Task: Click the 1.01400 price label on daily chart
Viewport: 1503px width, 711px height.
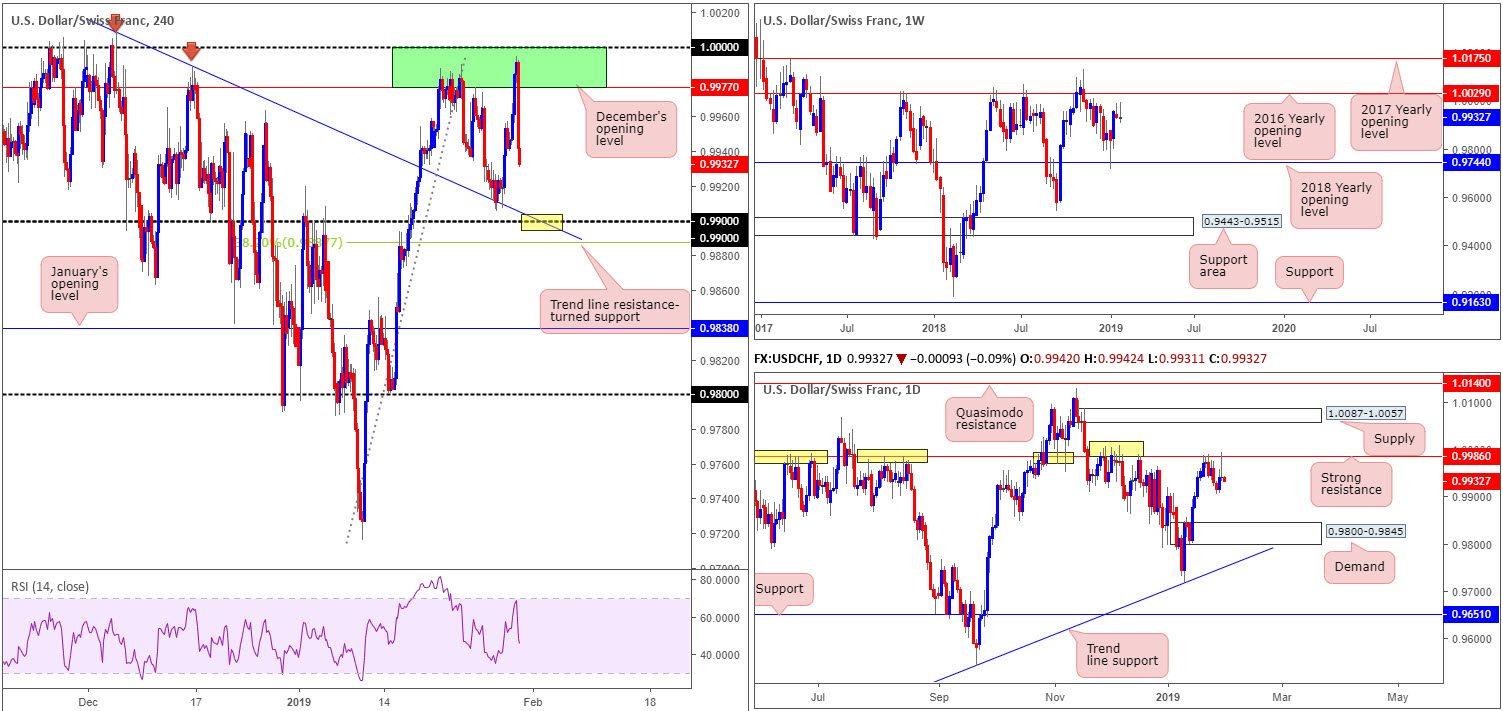Action: [x=1471, y=383]
